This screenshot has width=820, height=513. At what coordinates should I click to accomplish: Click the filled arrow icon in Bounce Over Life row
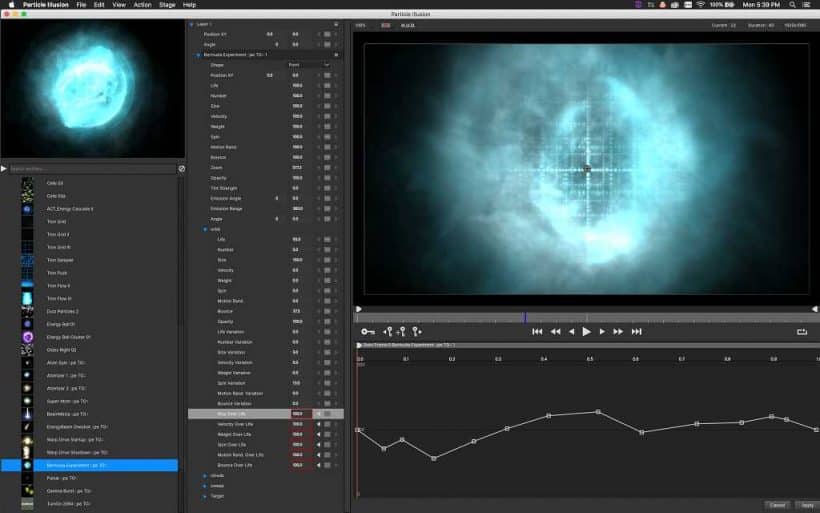pyautogui.click(x=318, y=465)
